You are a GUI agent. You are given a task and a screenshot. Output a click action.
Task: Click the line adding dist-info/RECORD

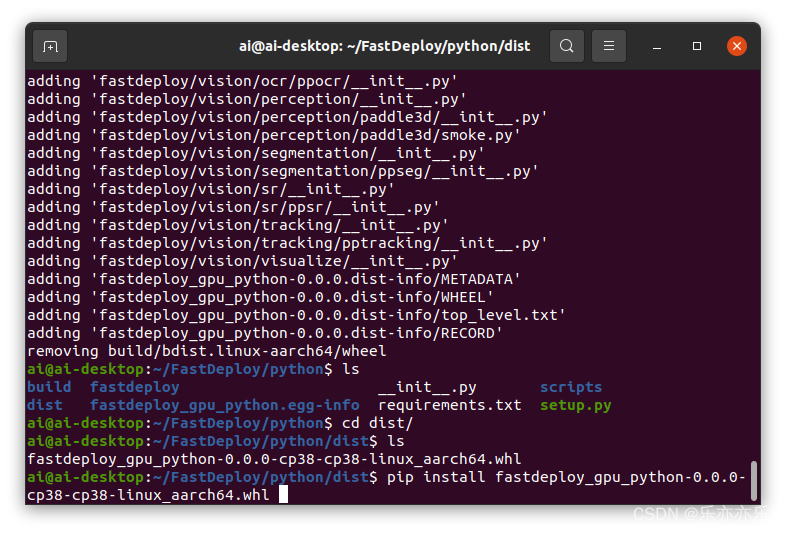[265, 333]
